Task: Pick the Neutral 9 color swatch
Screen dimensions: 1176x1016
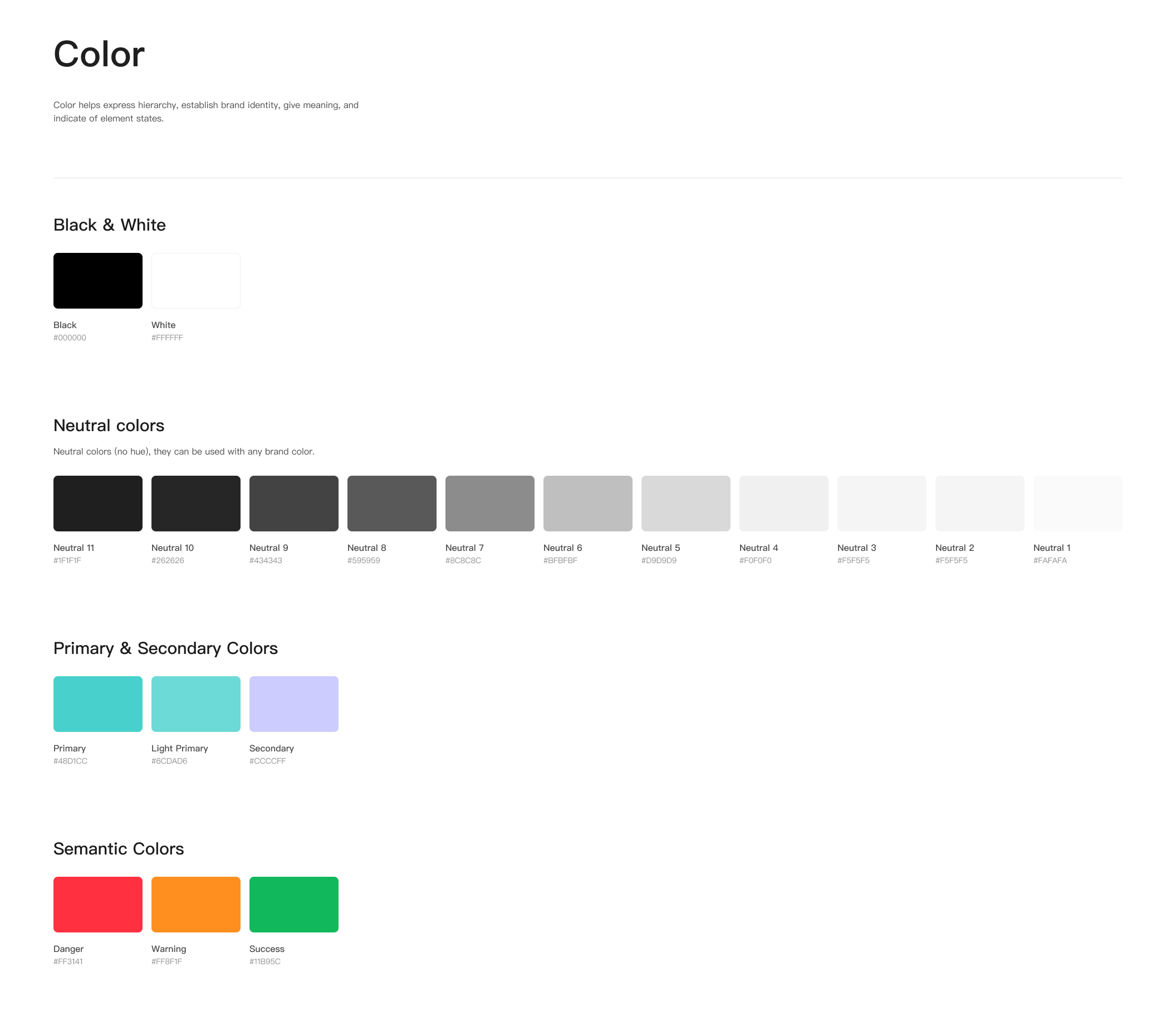Action: 293,503
